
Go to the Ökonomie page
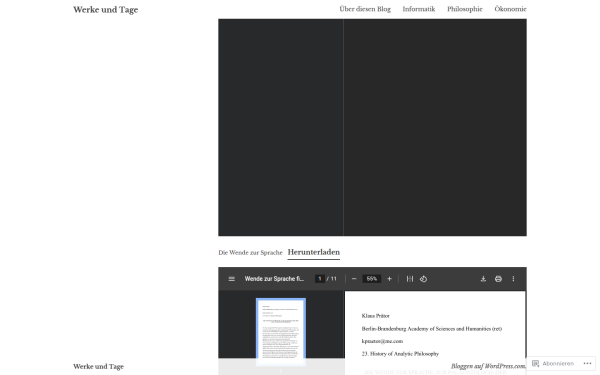(510, 9)
